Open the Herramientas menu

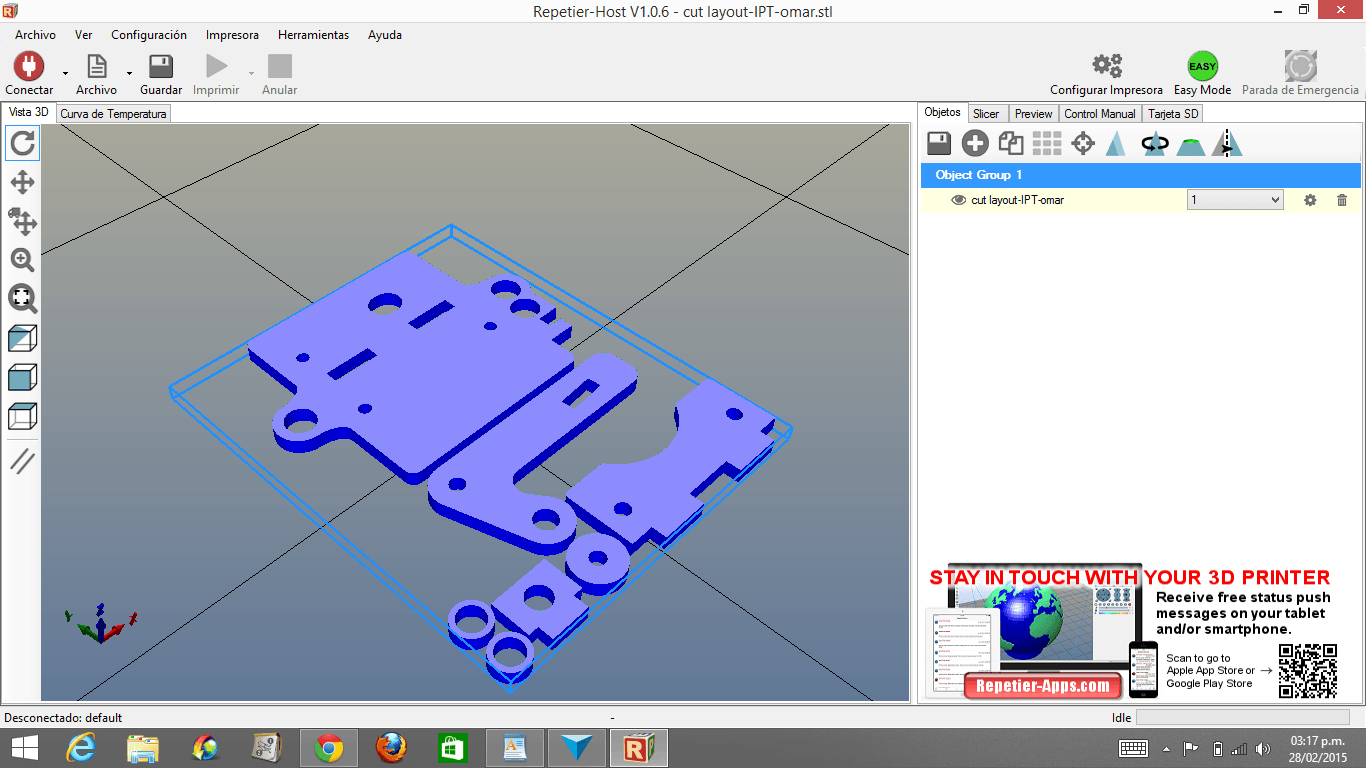(314, 35)
